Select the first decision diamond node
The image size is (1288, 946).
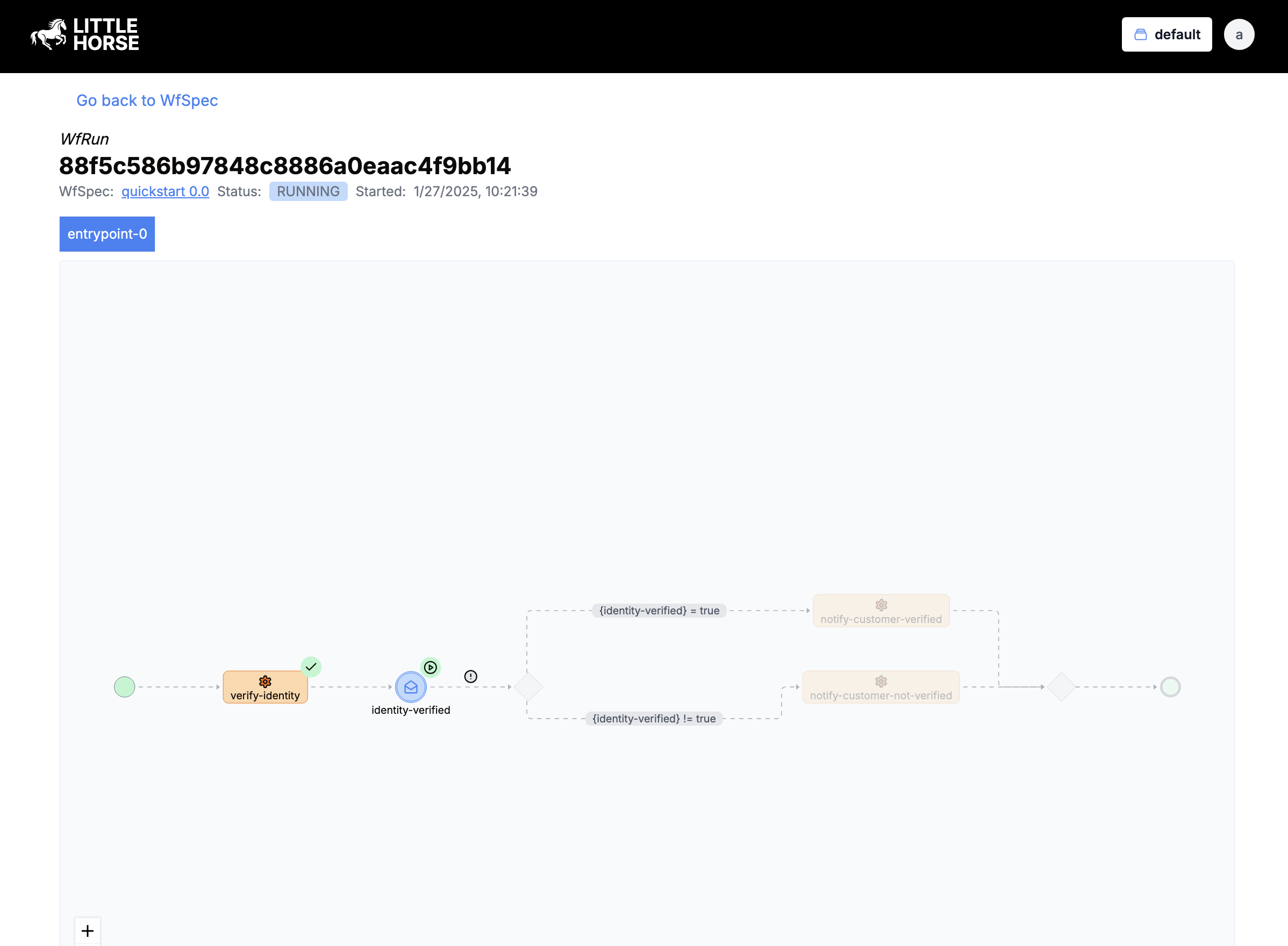[527, 686]
